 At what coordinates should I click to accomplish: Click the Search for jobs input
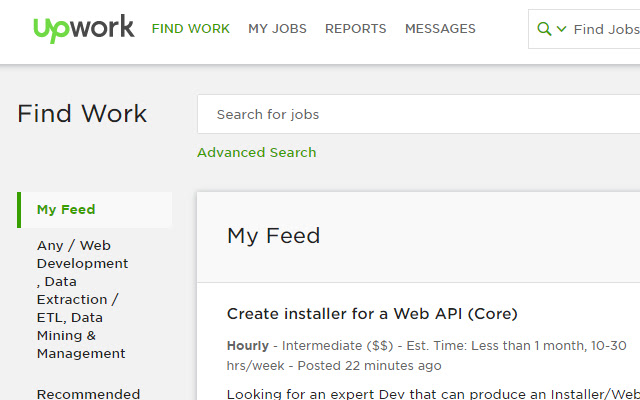coord(419,114)
